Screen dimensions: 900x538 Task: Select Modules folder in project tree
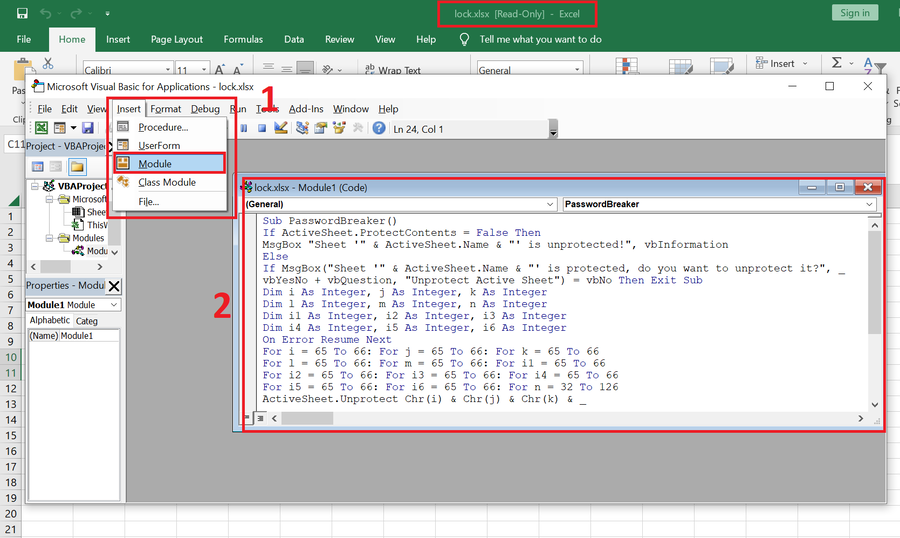tap(88, 238)
